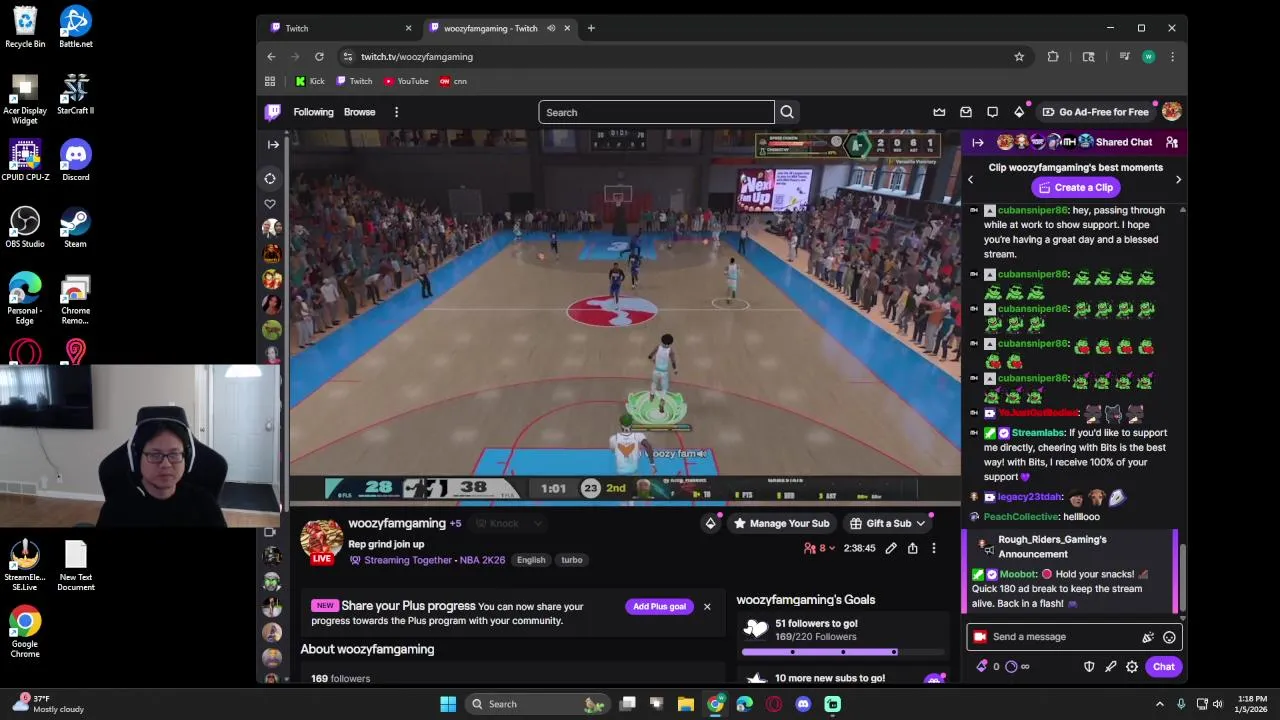Bookmark this page with the star icon
Screen dimensions: 1280x720
coord(1019,57)
